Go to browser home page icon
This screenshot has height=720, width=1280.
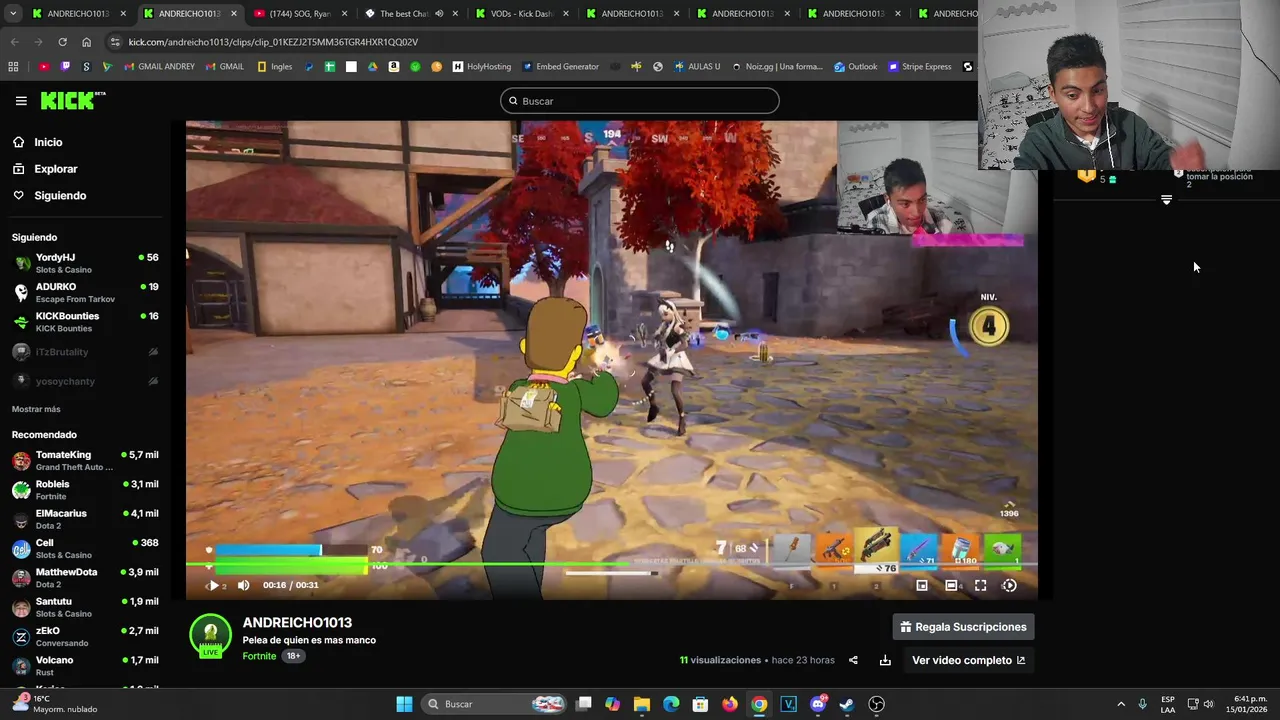coord(87,42)
